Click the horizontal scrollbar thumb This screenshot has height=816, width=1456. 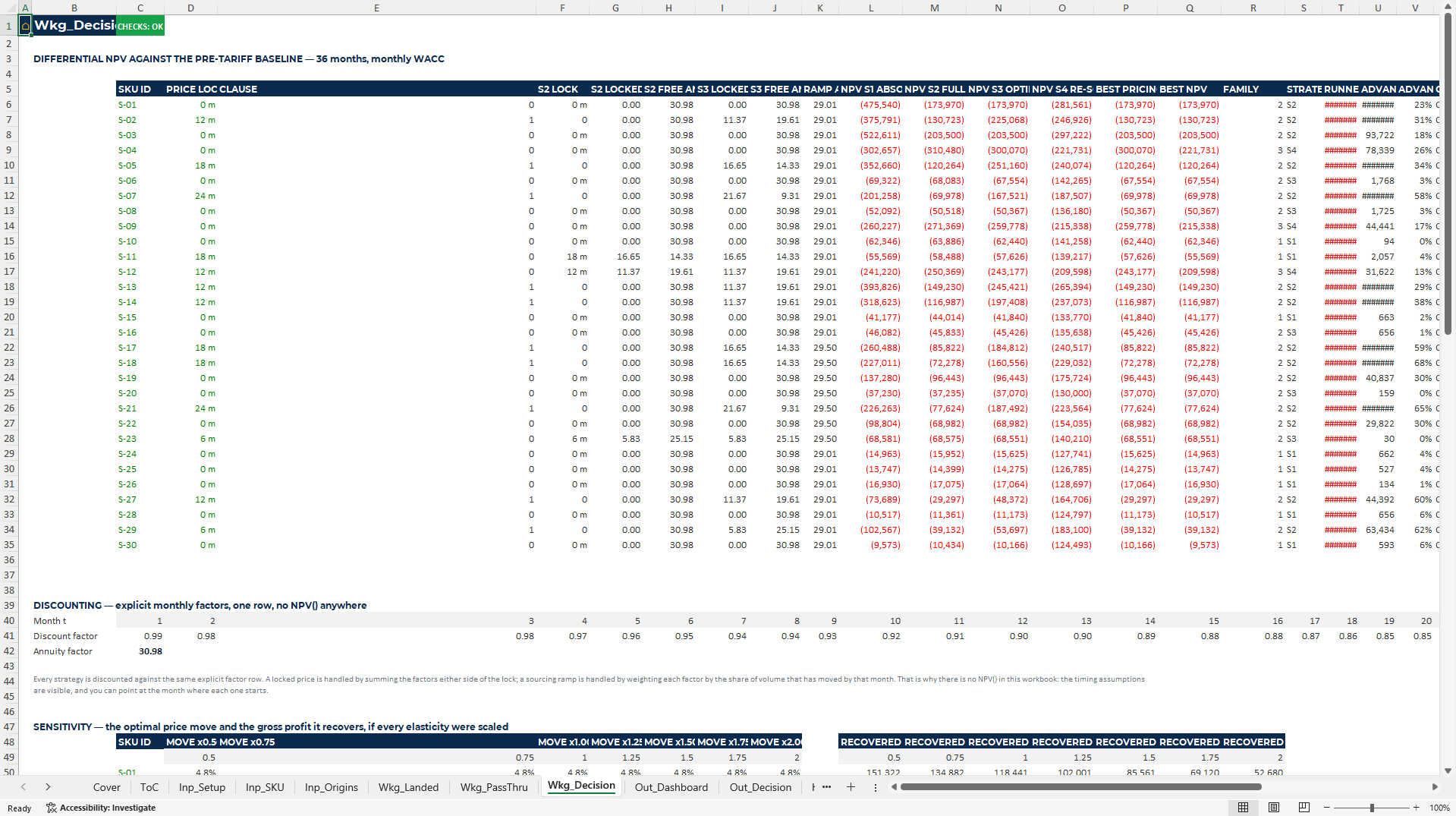(1080, 787)
